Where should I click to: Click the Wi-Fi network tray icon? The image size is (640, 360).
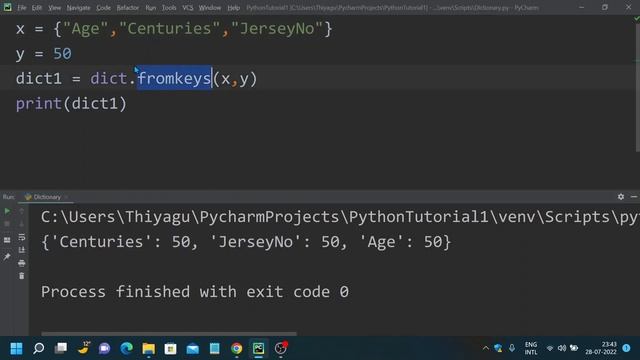(x=550, y=348)
